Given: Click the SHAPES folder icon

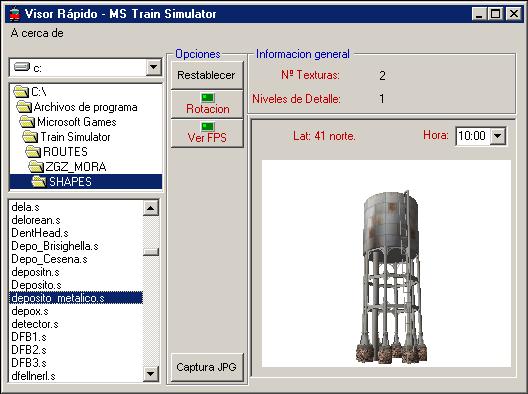Looking at the screenshot, I should 39,182.
